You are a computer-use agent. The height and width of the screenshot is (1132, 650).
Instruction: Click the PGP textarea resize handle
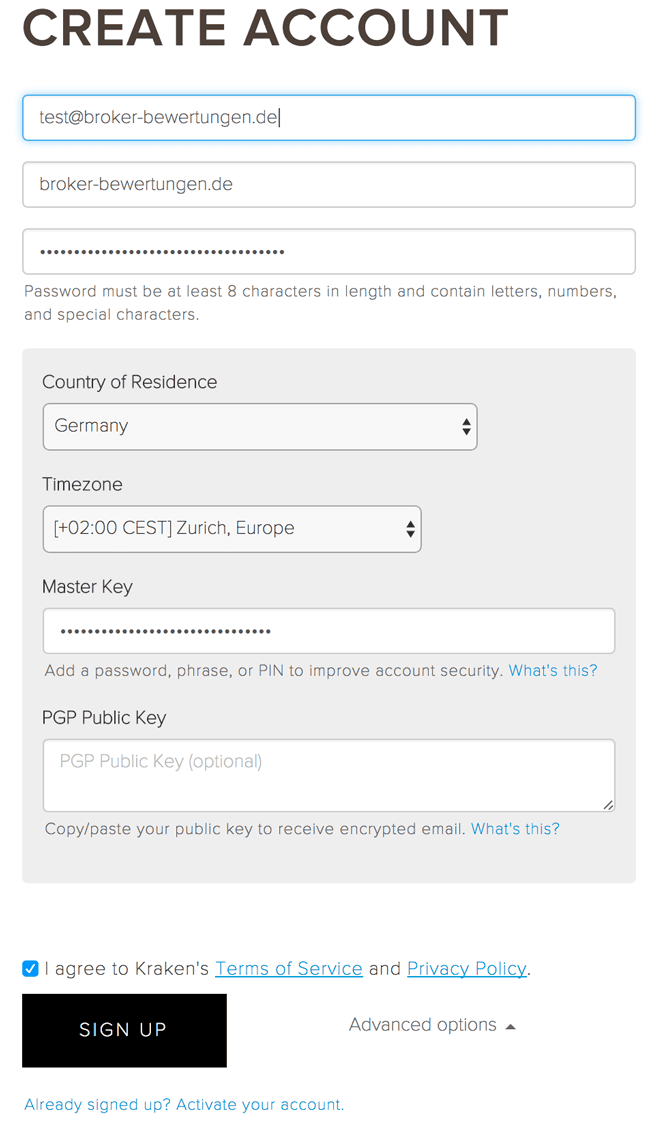pyautogui.click(x=608, y=805)
